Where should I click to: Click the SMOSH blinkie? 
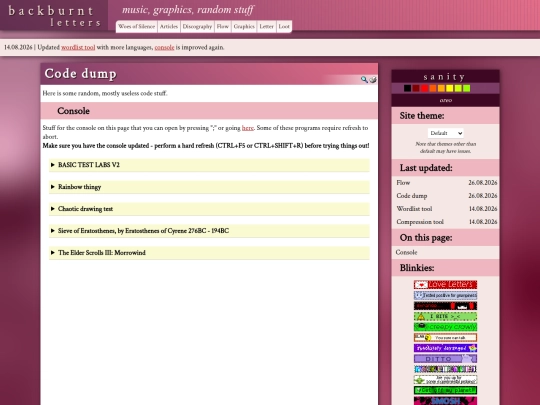click(x=445, y=401)
